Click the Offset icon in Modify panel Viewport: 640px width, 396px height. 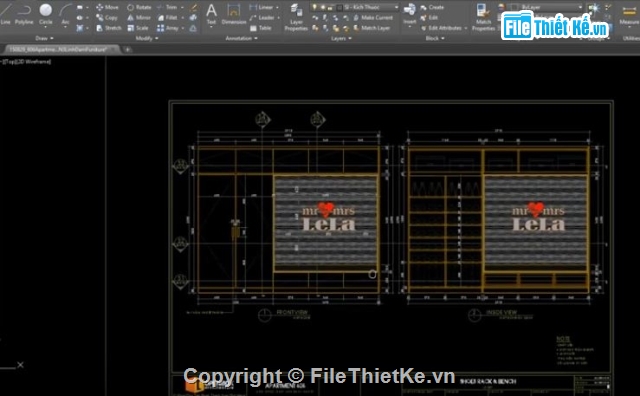point(193,28)
